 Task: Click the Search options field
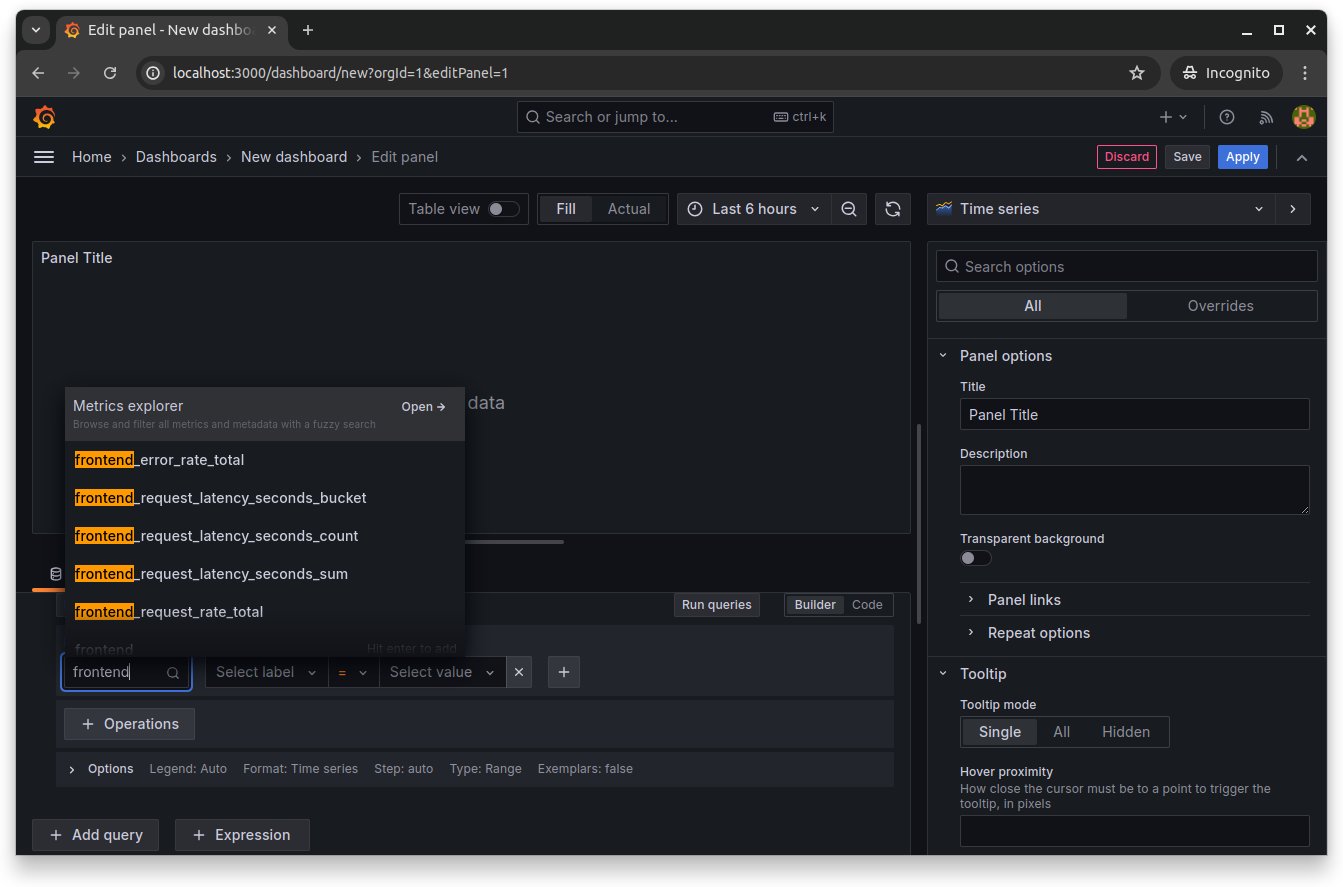(1127, 267)
